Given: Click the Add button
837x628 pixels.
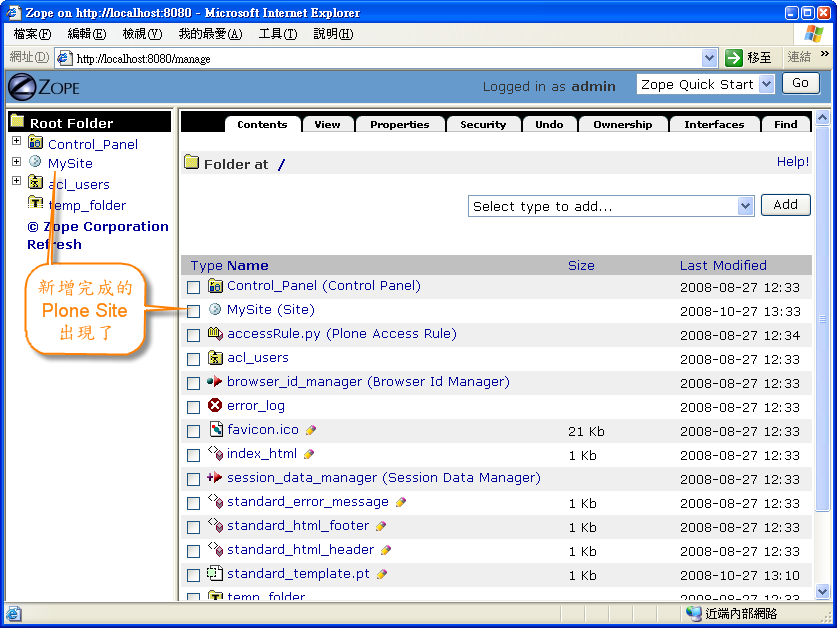Looking at the screenshot, I should pos(785,205).
